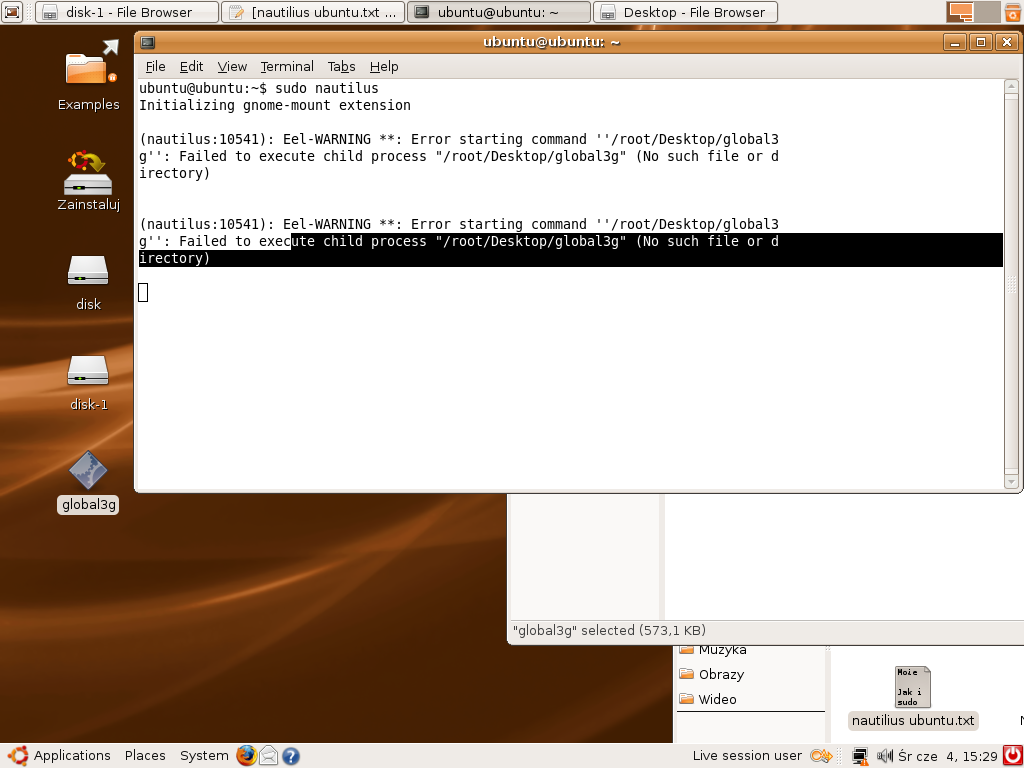The image size is (1024, 768).
Task: Maximize the terminal window
Action: coord(980,42)
